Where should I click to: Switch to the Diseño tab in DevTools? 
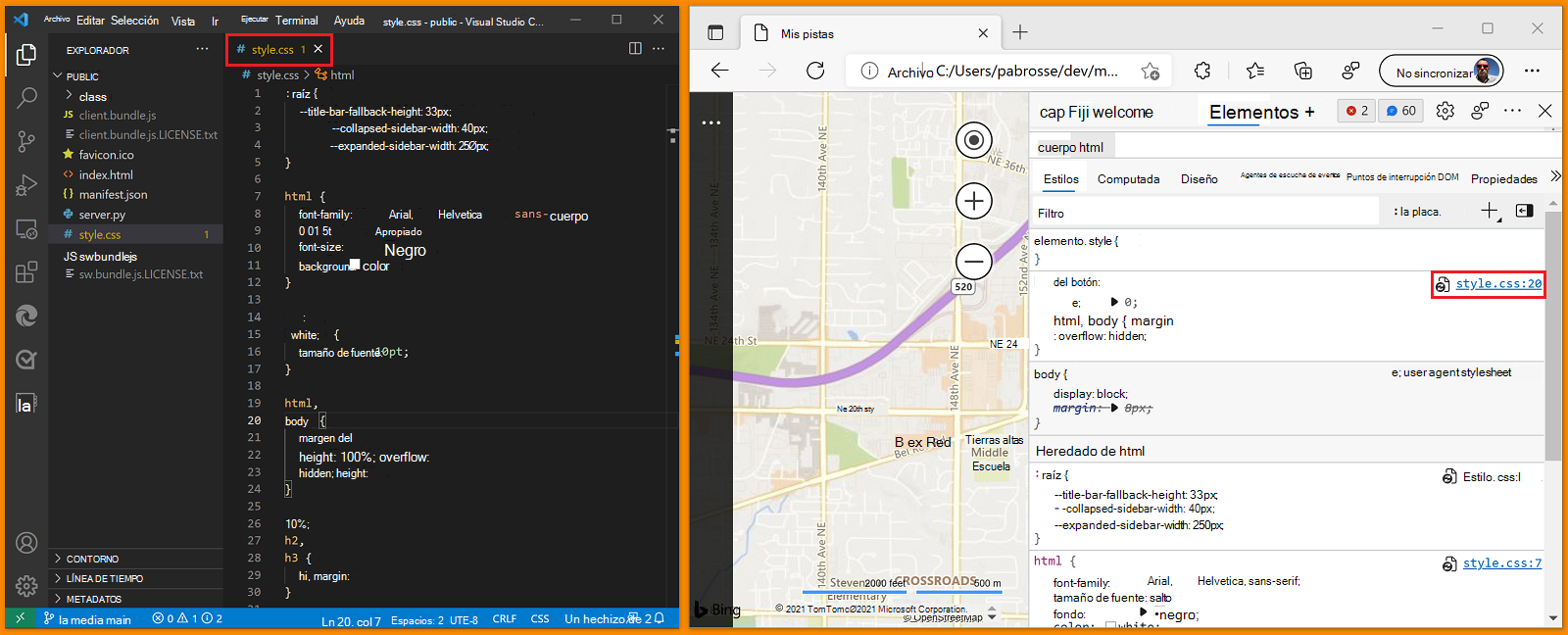pyautogui.click(x=1199, y=179)
